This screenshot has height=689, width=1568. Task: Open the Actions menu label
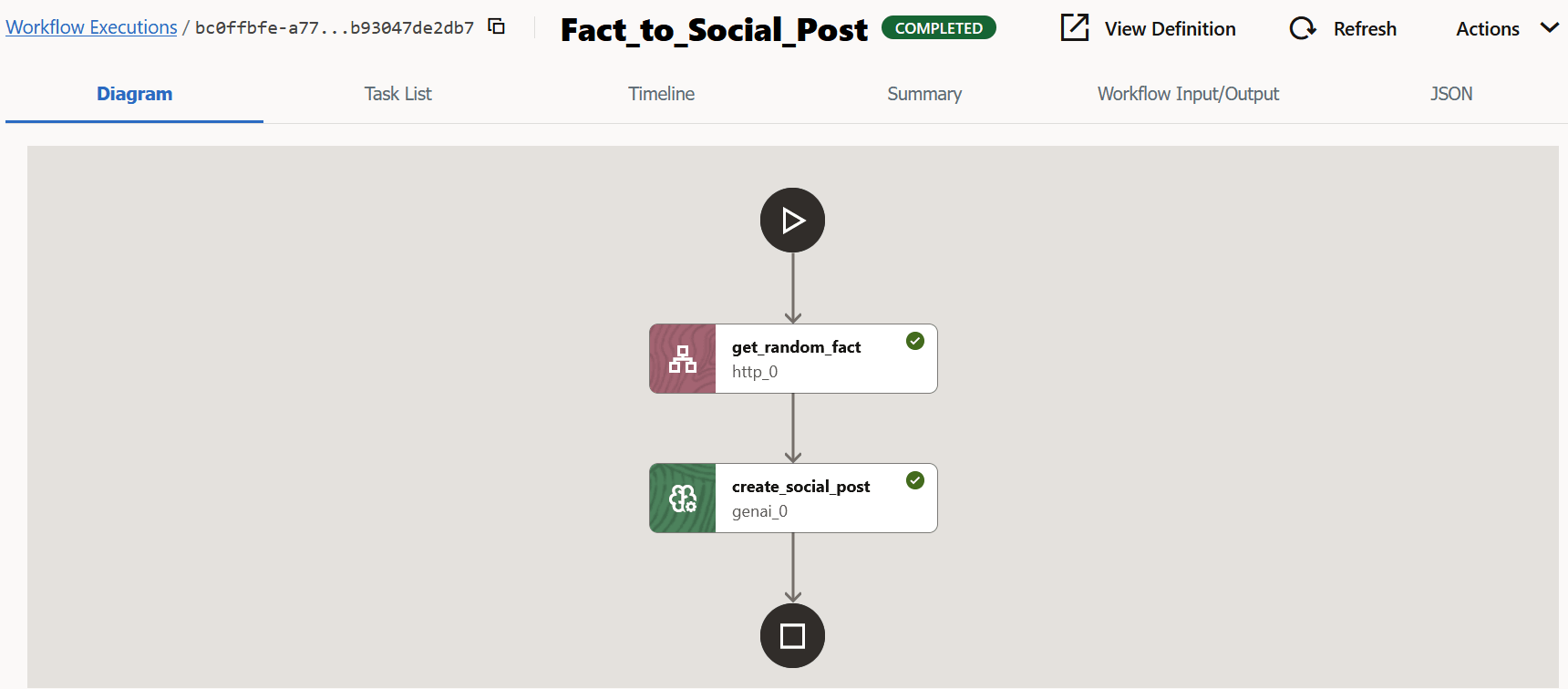point(1488,29)
